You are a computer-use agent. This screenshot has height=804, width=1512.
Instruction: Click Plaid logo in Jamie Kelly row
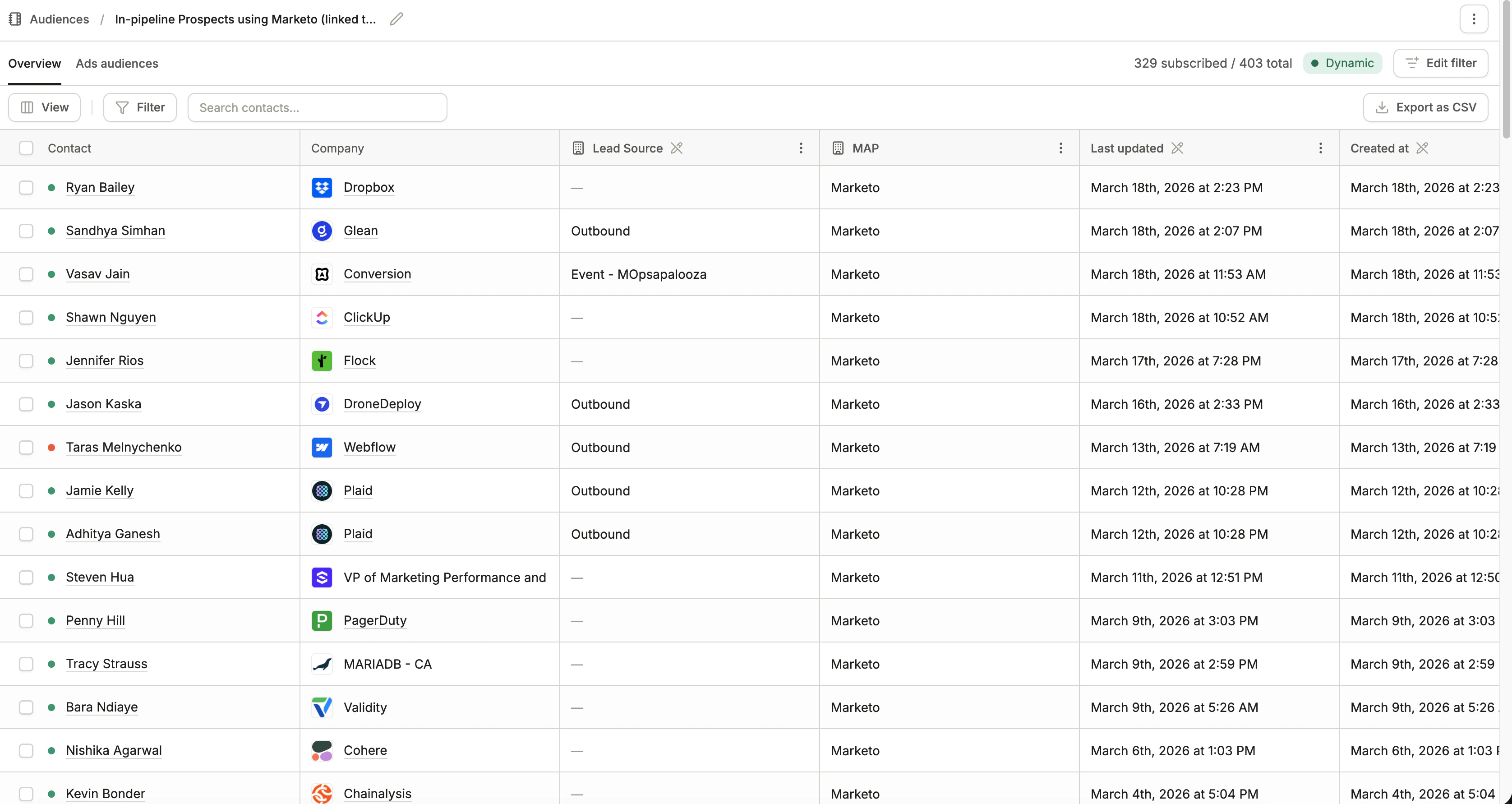coord(322,491)
